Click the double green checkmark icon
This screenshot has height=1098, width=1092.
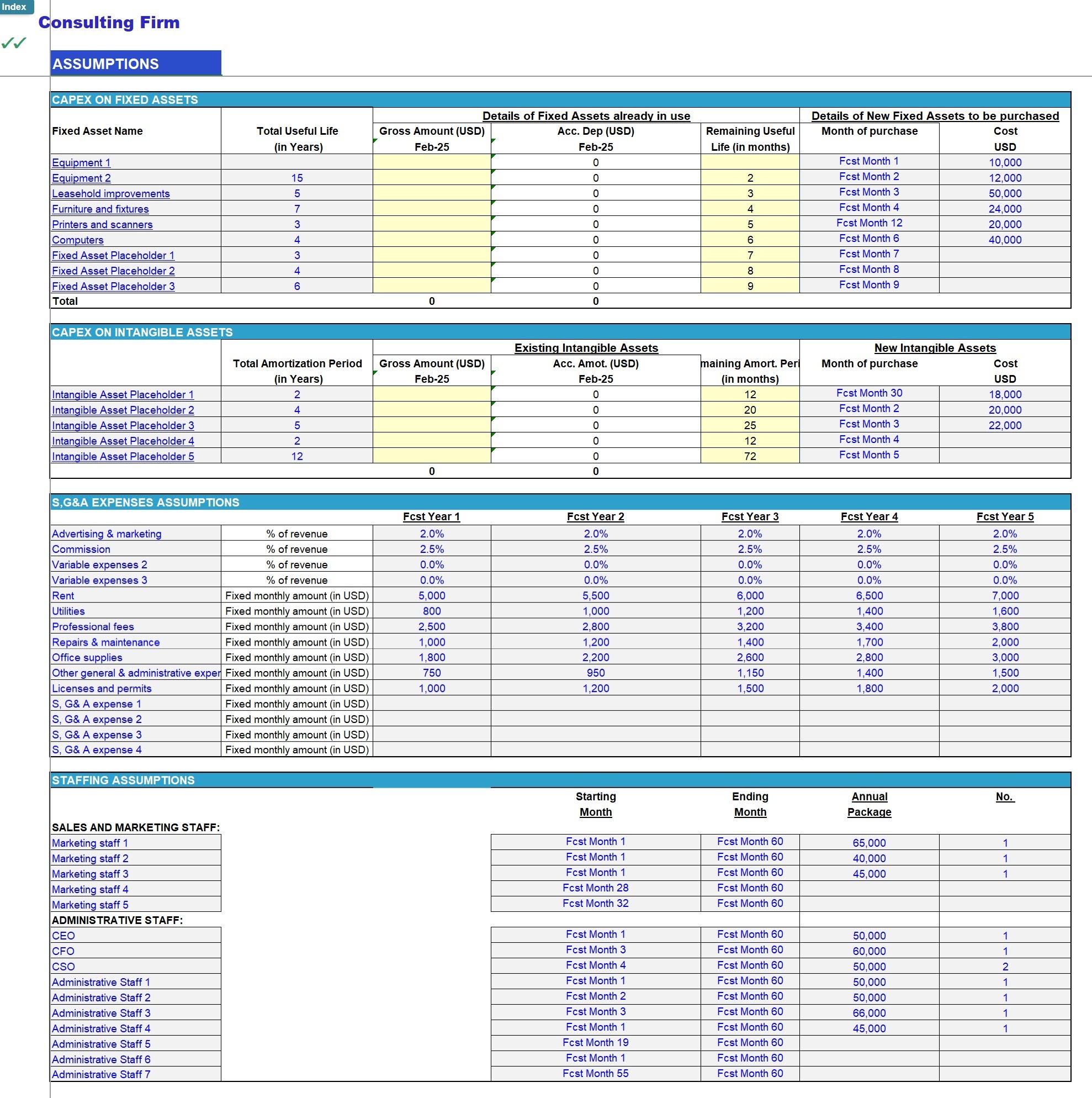pos(14,43)
